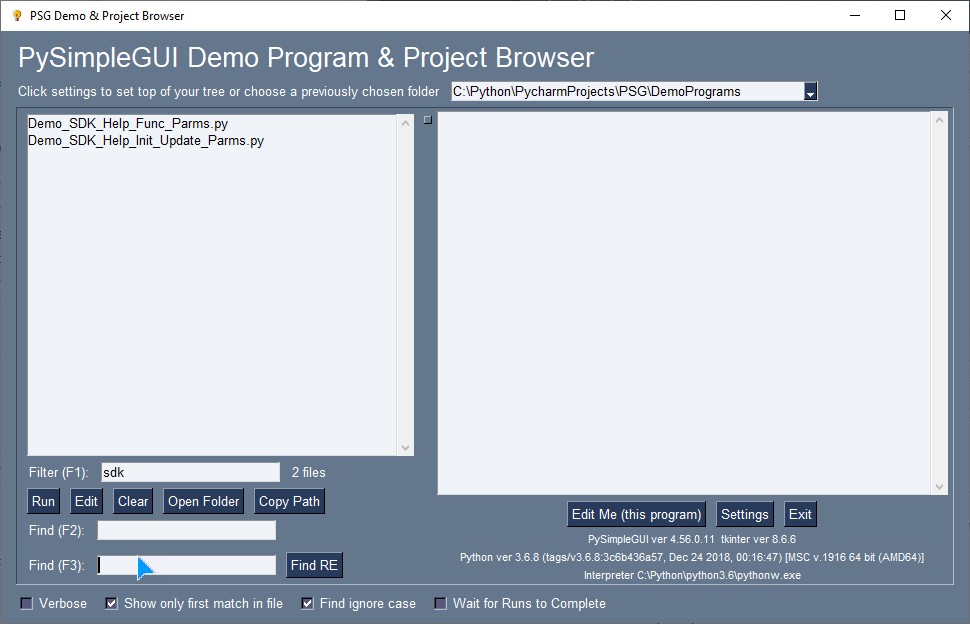Click the small pane divider handle square

coord(427,120)
